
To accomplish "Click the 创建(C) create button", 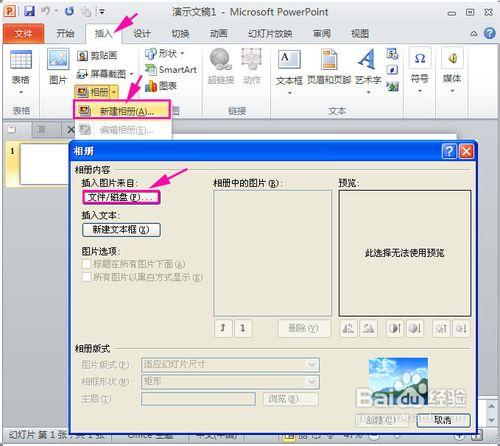I will (x=381, y=420).
